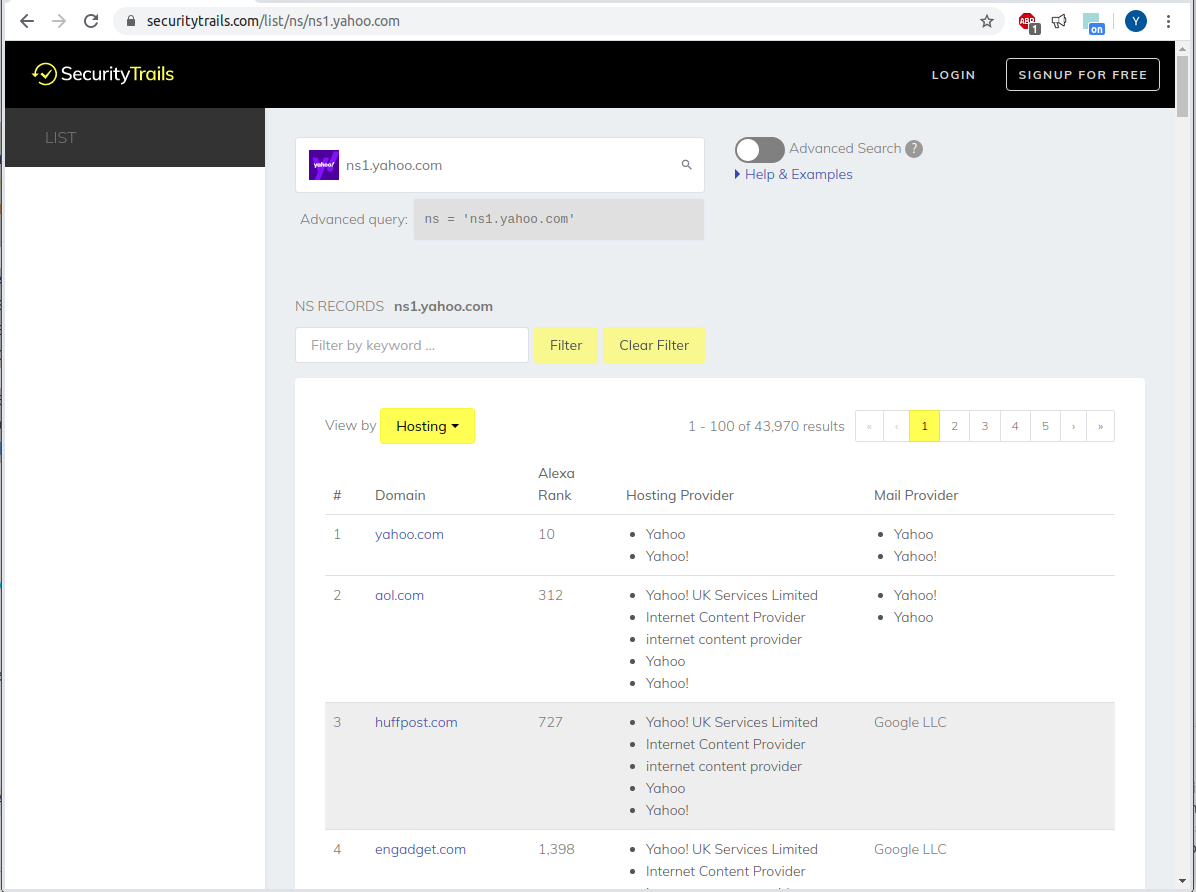
Task: Select the LIST sidebar tab
Action: (61, 138)
